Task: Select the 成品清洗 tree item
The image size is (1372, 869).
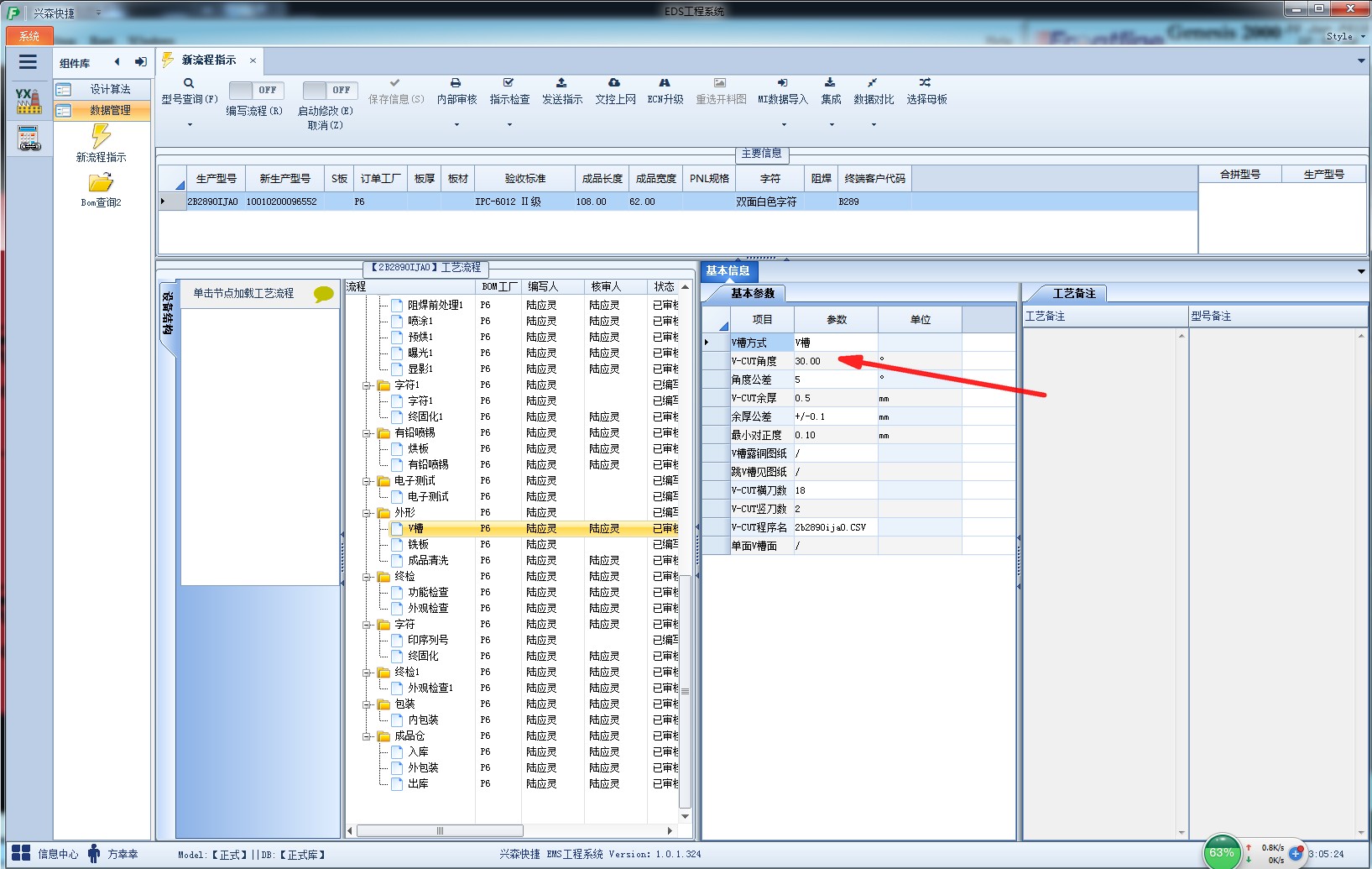Action: pyautogui.click(x=428, y=560)
